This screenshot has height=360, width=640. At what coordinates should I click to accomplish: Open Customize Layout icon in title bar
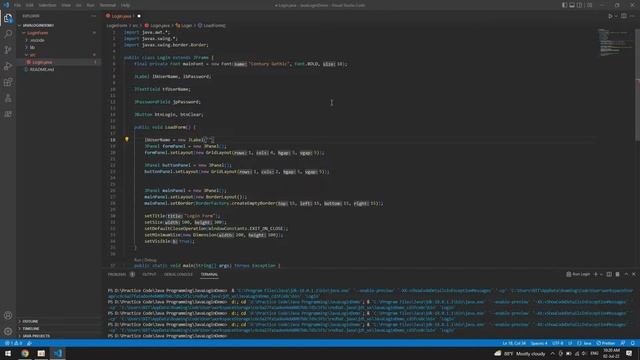pyautogui.click(x=589, y=5)
